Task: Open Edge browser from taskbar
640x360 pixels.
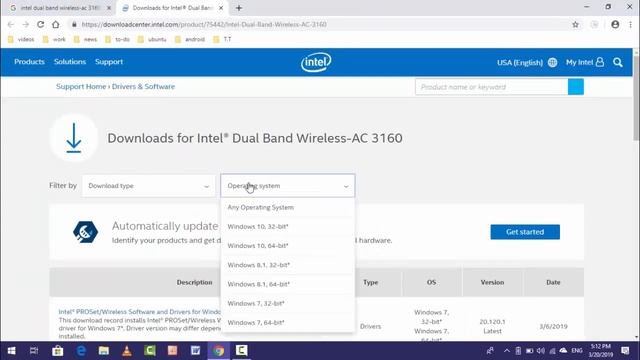Action: click(81, 351)
